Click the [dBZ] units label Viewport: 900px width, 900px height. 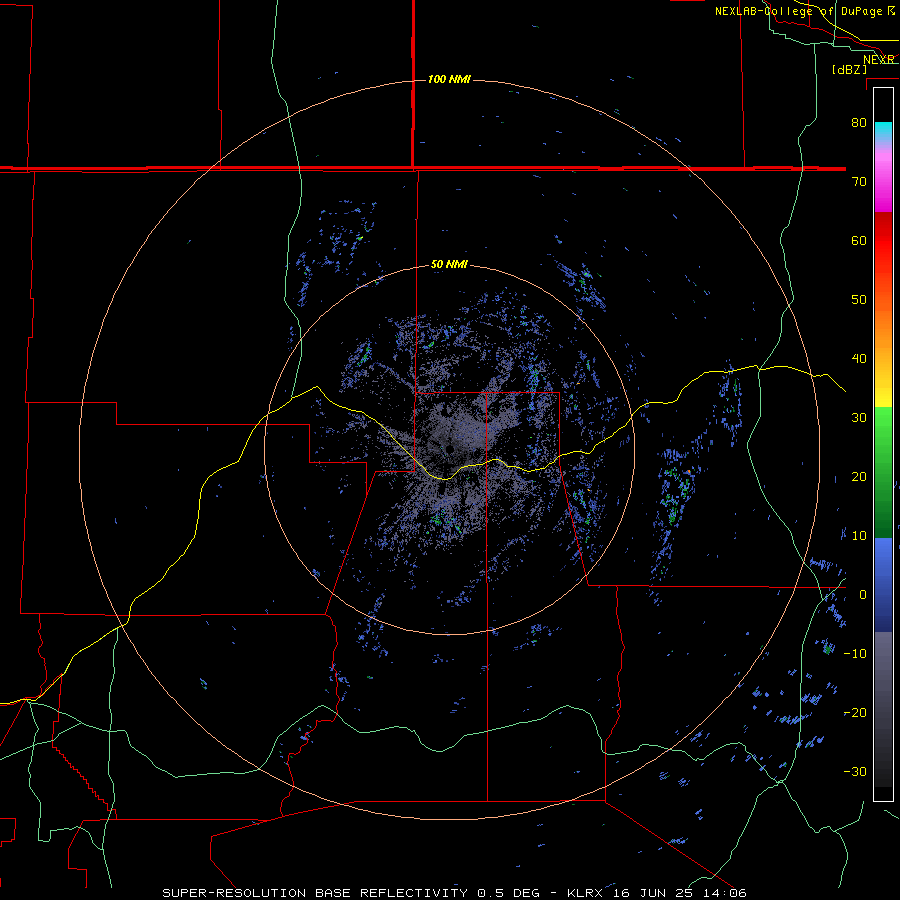849,69
